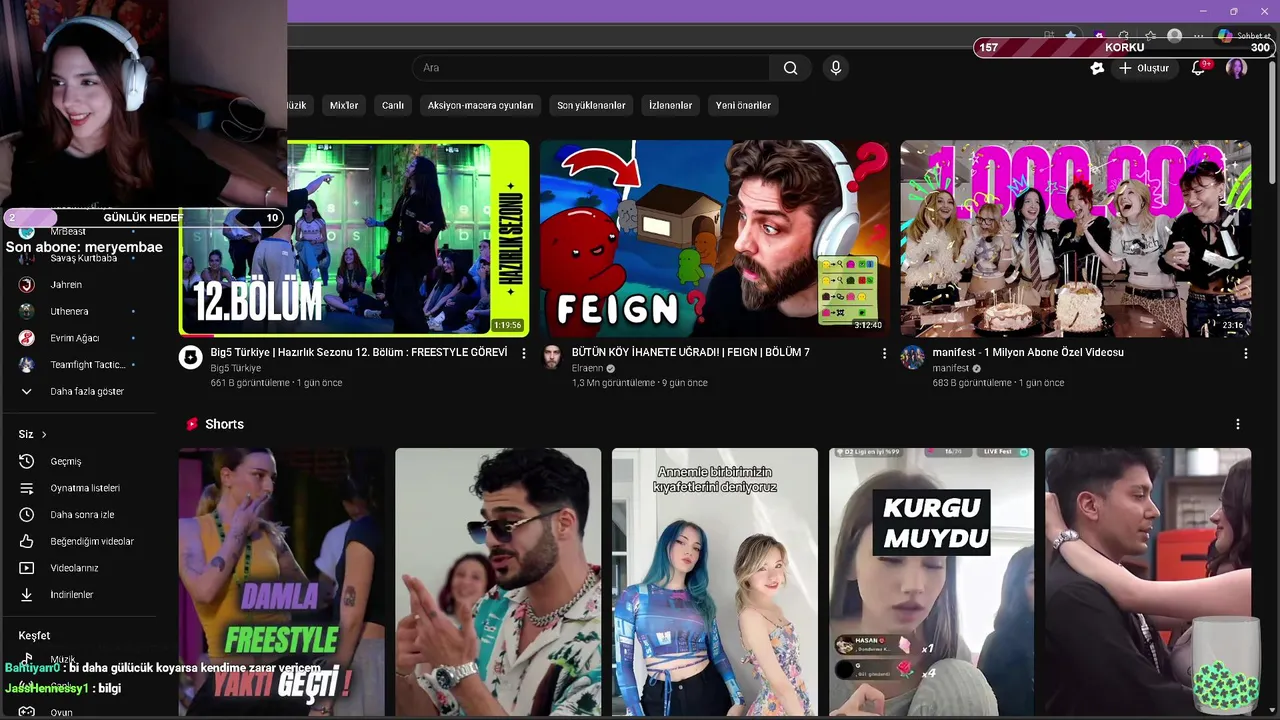
Task: Open manifest channel avatar
Action: tap(912, 358)
